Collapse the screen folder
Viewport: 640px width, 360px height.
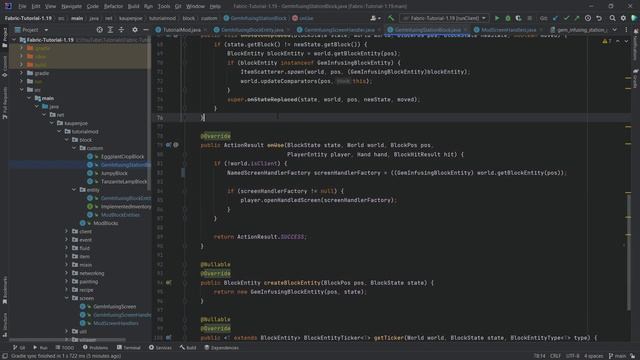pyautogui.click(x=67, y=298)
